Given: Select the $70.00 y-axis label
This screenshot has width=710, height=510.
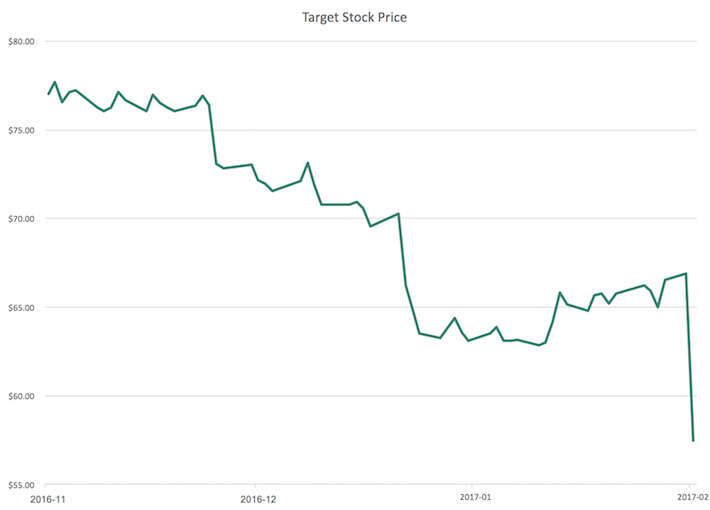Looking at the screenshot, I should tap(21, 219).
